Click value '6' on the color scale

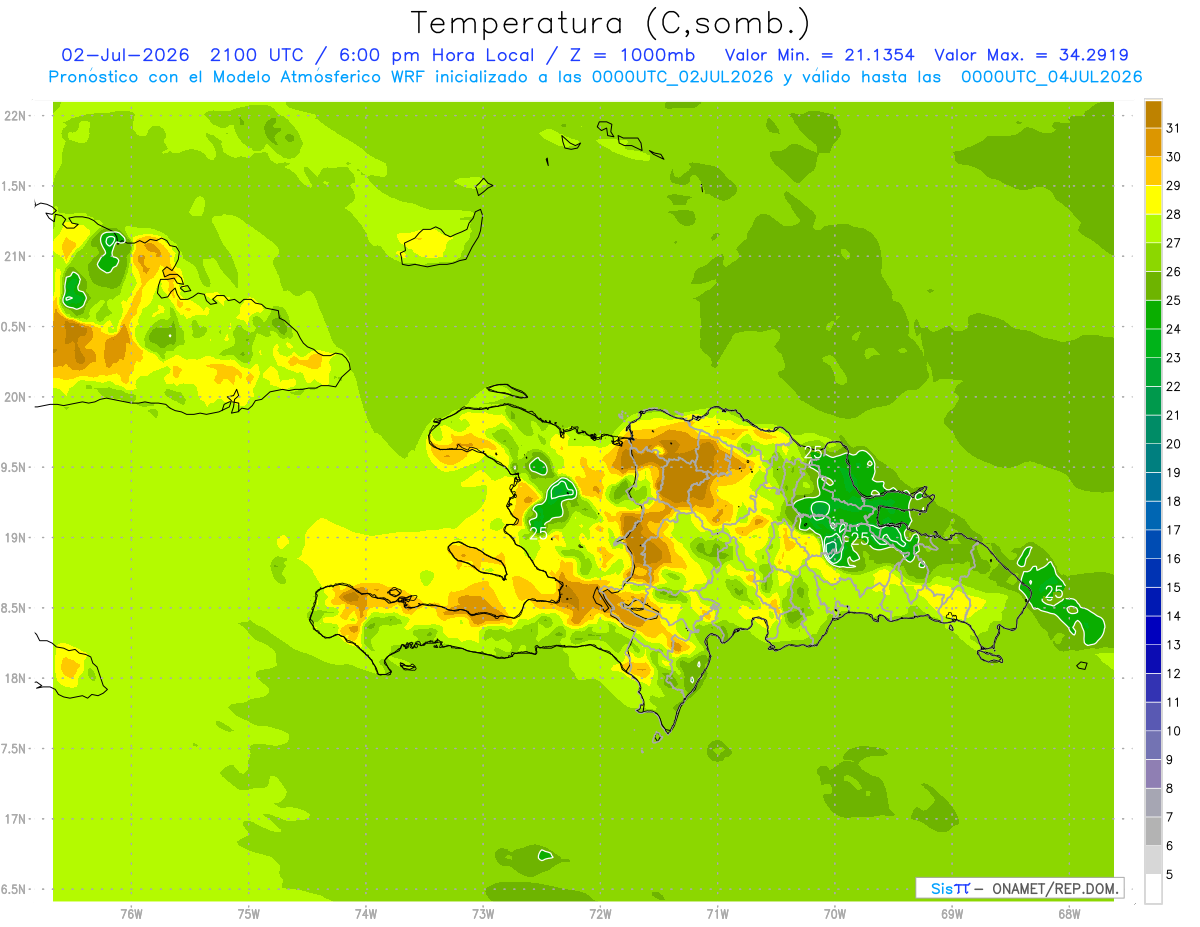[1170, 846]
